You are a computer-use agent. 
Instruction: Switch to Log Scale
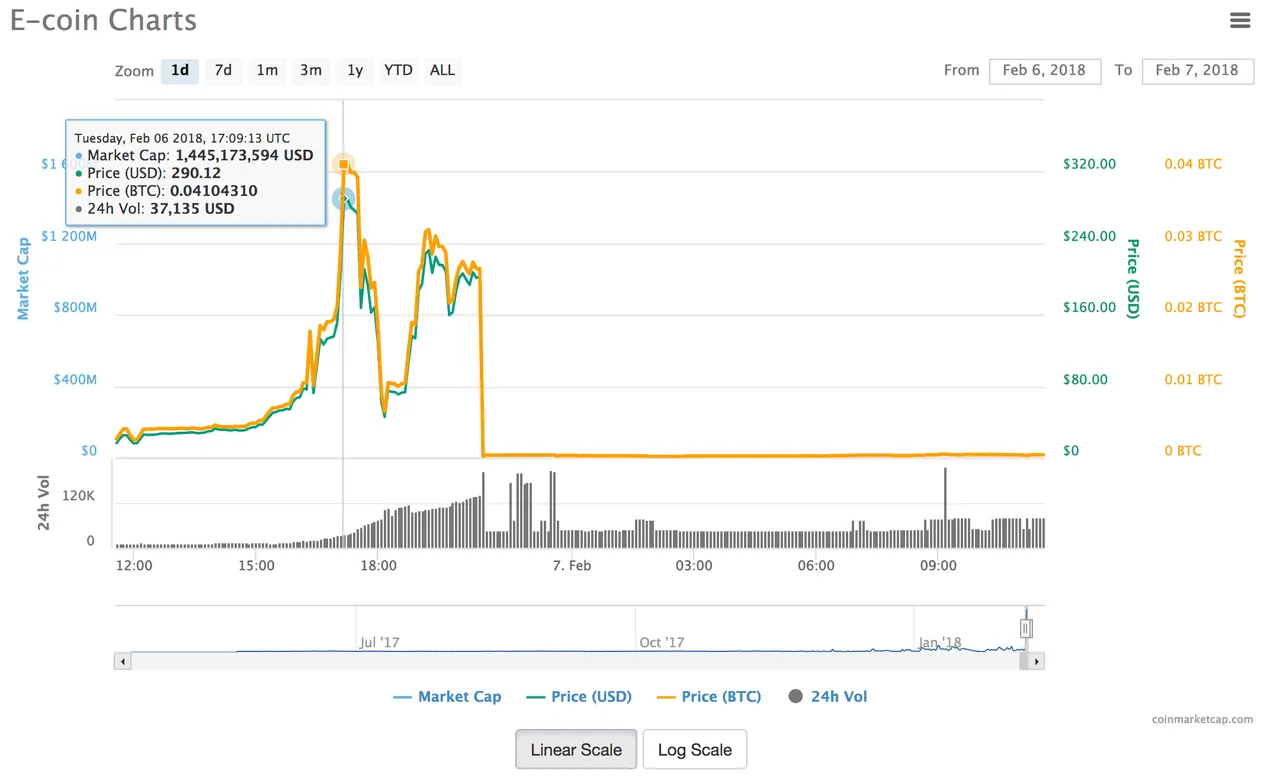(x=695, y=749)
